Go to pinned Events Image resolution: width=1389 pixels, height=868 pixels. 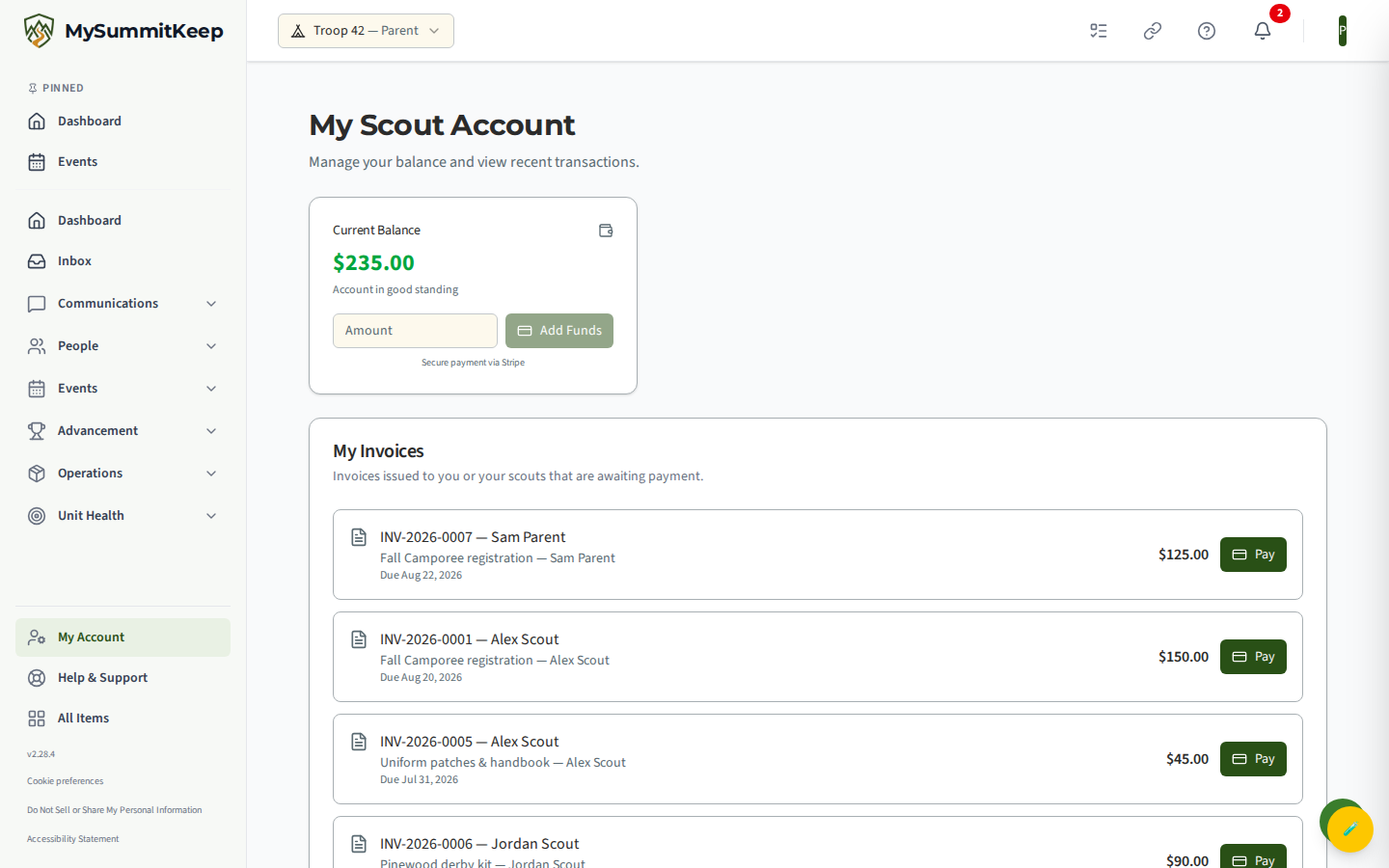click(123, 162)
